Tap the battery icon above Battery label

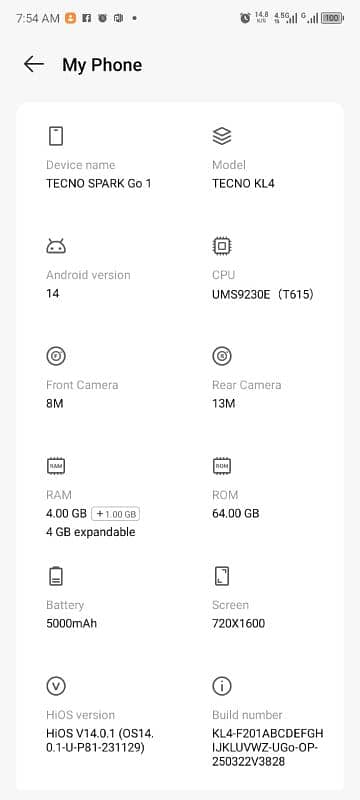(56, 576)
